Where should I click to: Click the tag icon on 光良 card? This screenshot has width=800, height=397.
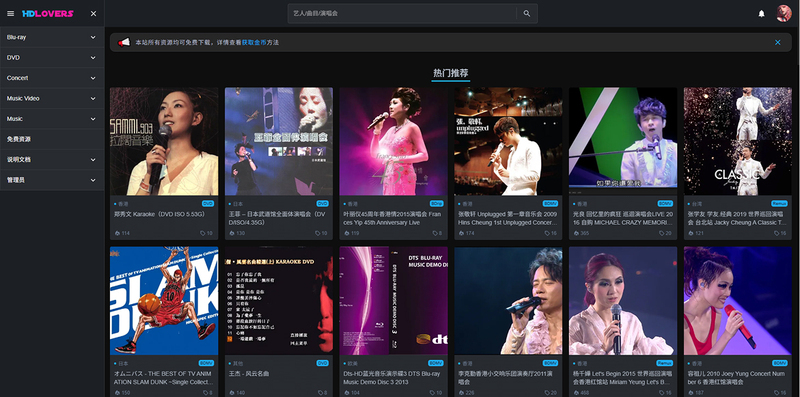click(x=662, y=233)
